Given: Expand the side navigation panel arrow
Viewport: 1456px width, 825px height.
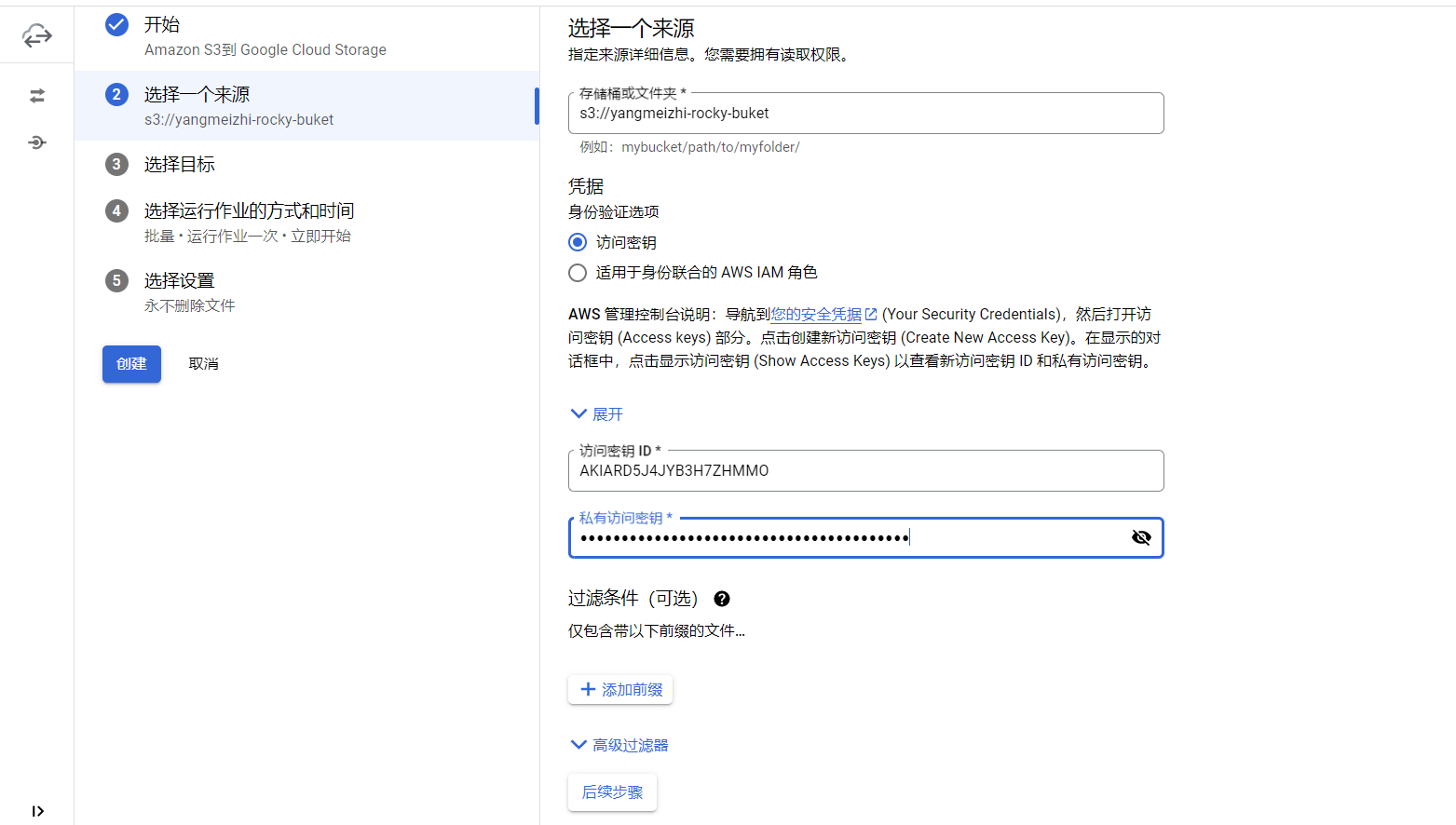Looking at the screenshot, I should coord(37,811).
